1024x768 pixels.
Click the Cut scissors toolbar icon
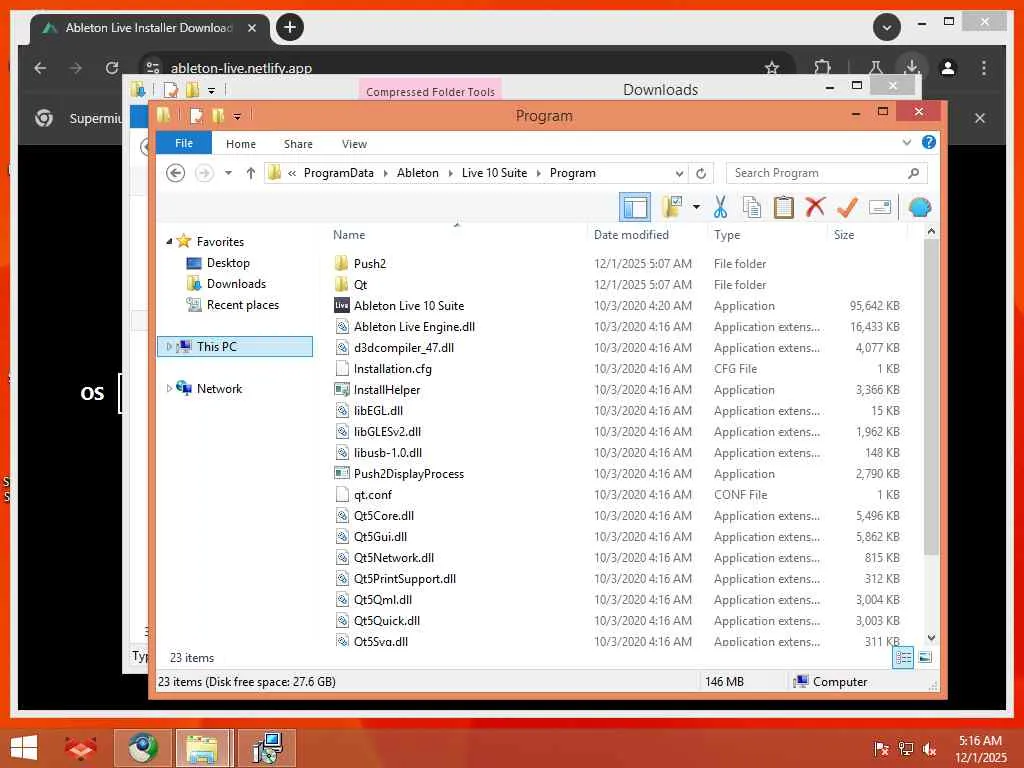click(720, 208)
